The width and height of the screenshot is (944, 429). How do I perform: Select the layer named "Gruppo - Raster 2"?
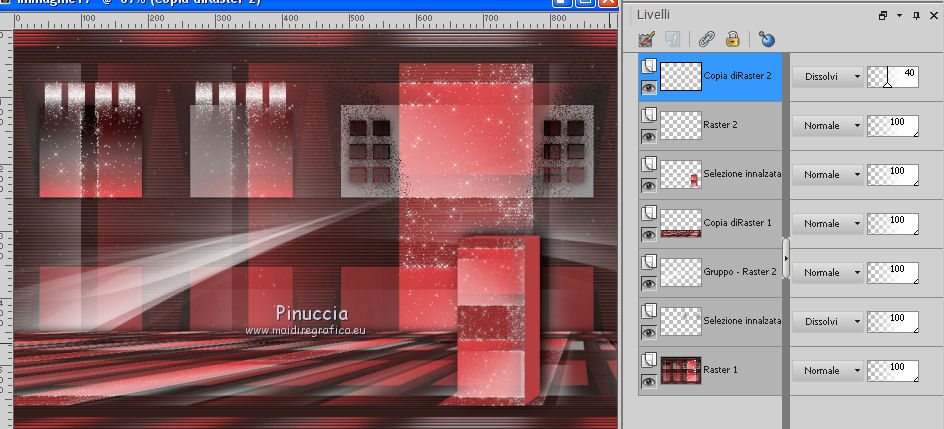(x=740, y=272)
